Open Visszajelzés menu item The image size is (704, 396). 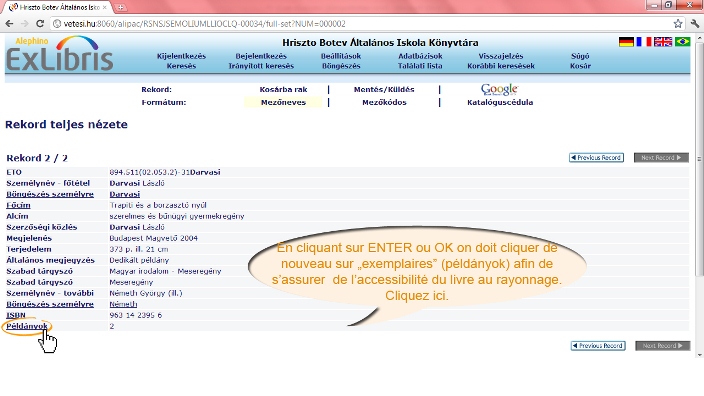[501, 56]
